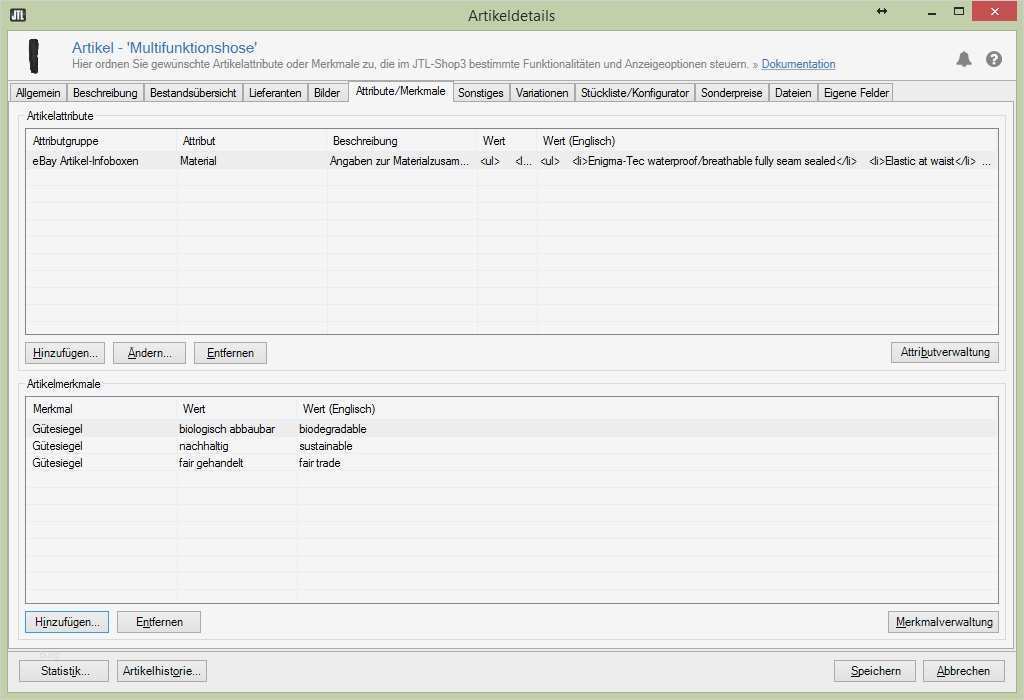Click the Ändern button
Viewport: 1024px width, 700px height.
pos(150,353)
